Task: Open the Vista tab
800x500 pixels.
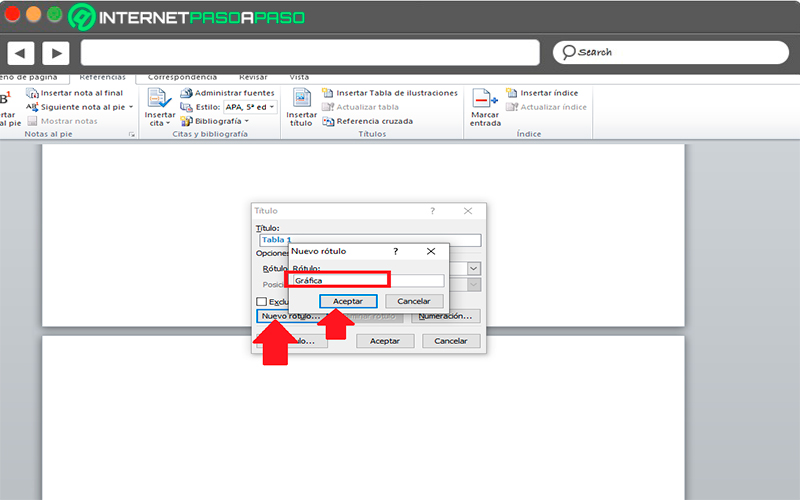Action: (x=299, y=78)
